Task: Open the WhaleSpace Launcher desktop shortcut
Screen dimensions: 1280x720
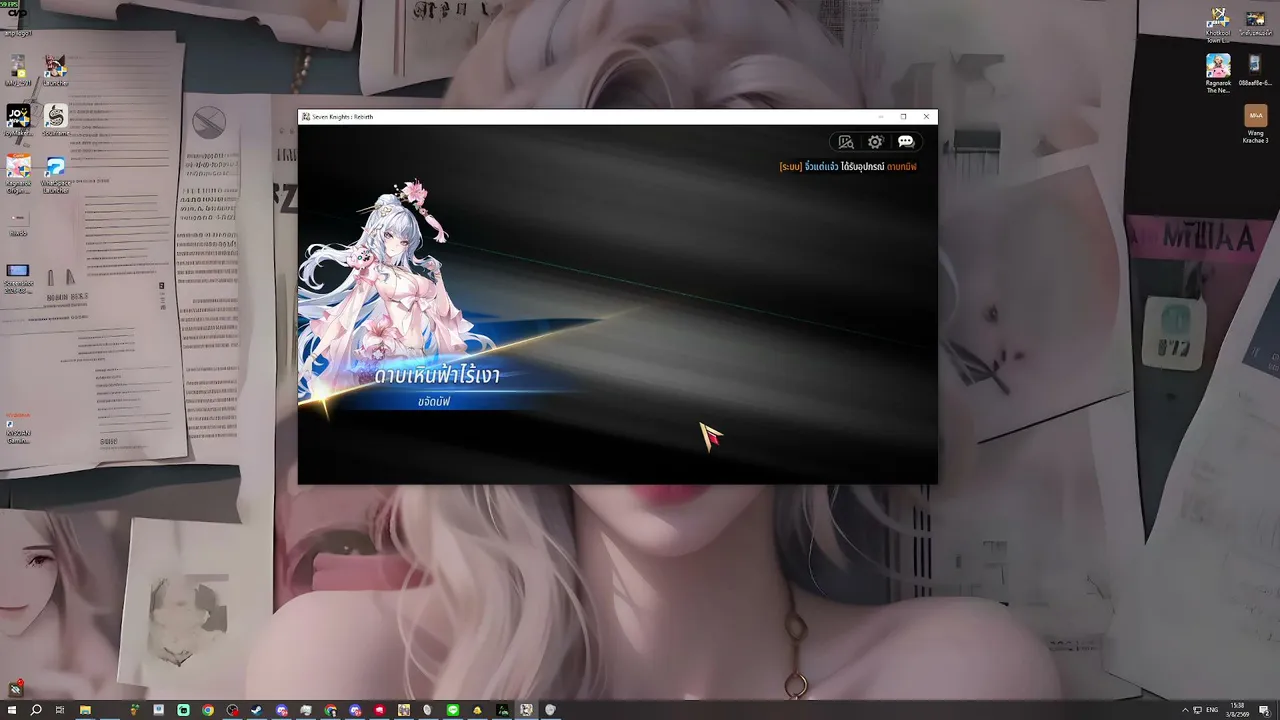Action: coord(55,173)
